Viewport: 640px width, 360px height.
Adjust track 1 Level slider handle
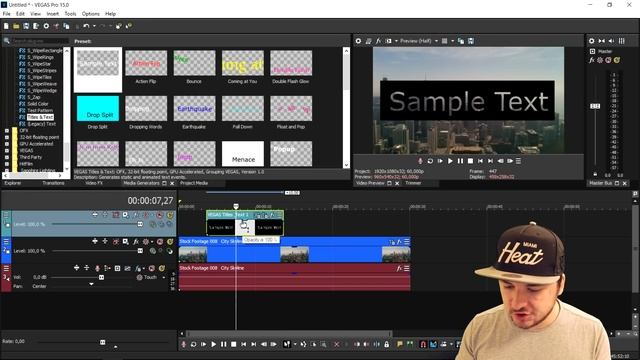tap(140, 224)
